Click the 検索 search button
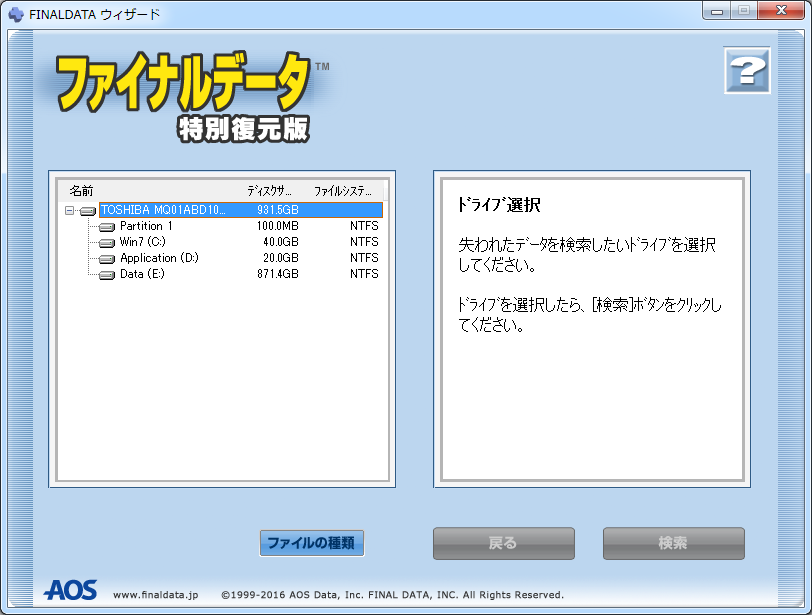This screenshot has width=812, height=615. pyautogui.click(x=673, y=543)
